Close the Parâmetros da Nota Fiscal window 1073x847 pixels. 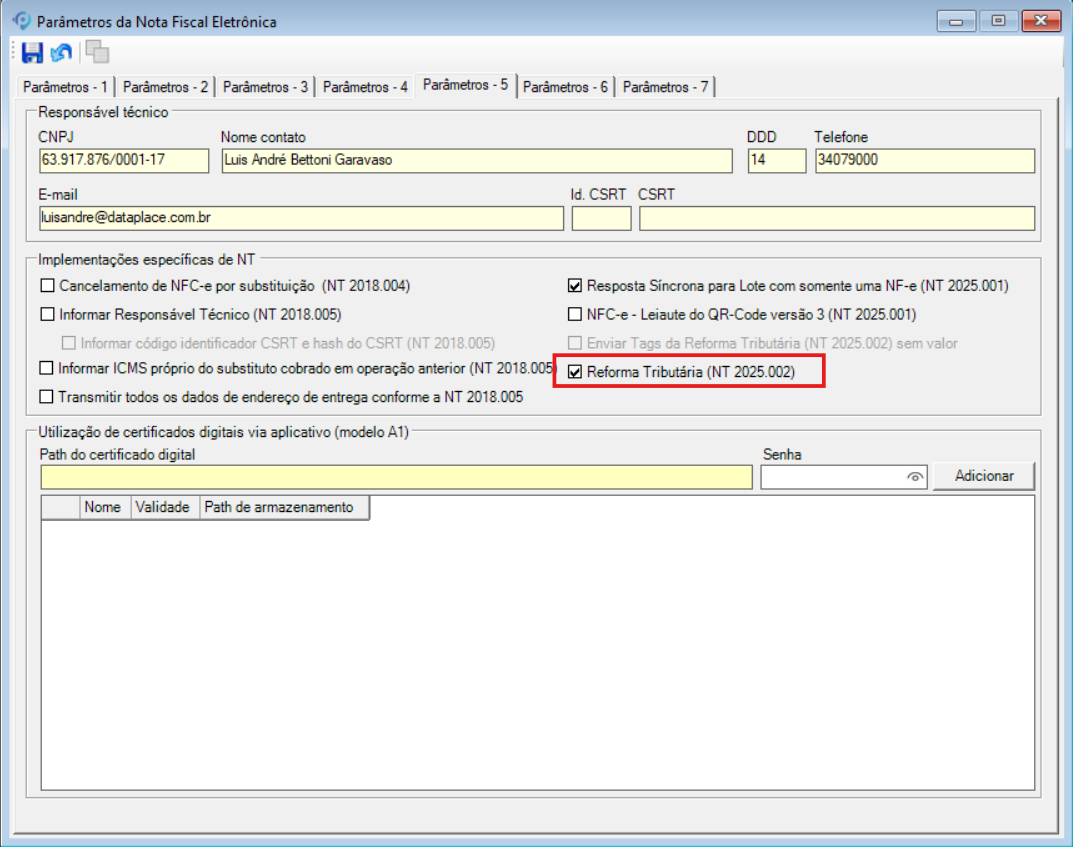[1041, 21]
